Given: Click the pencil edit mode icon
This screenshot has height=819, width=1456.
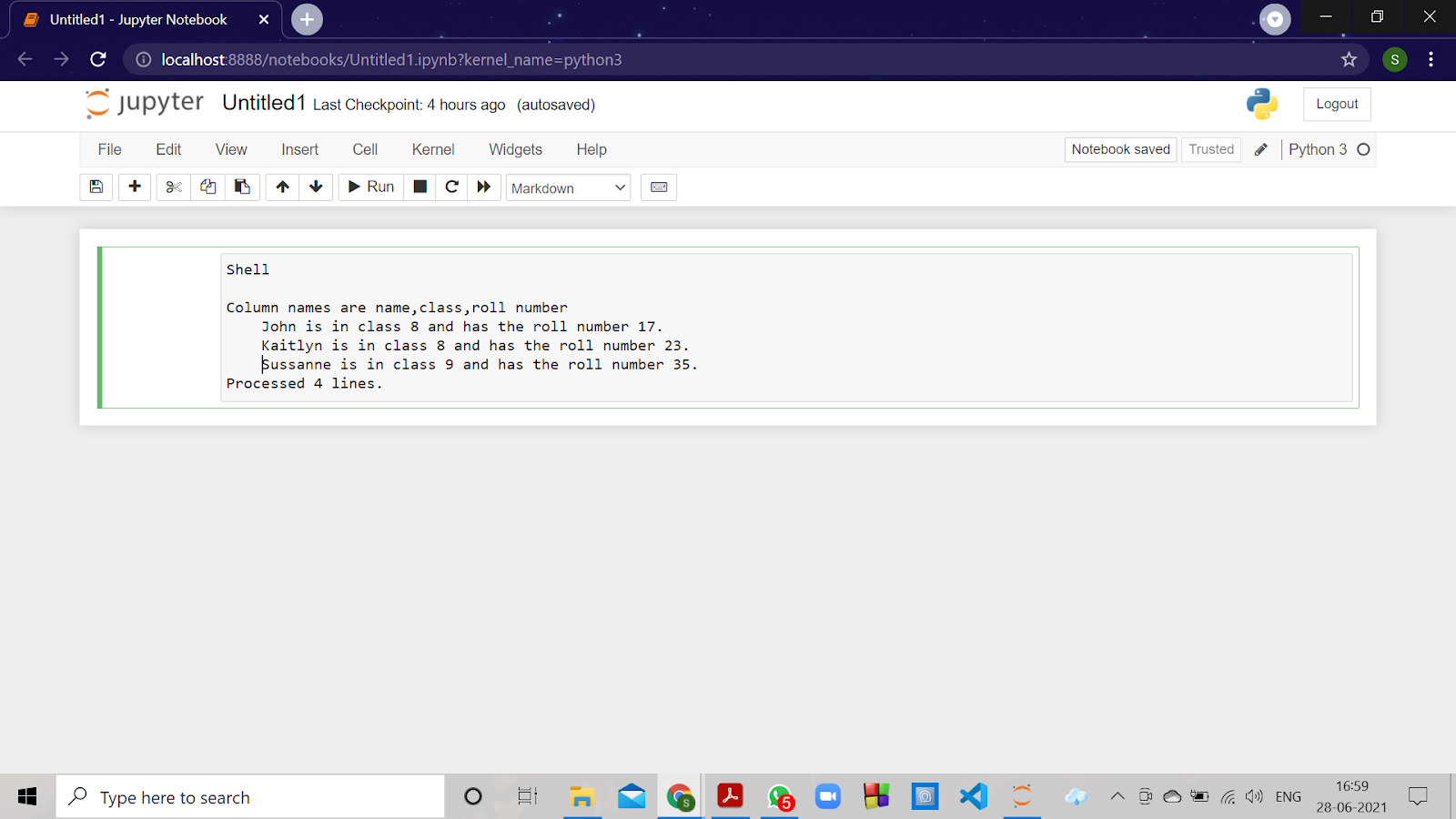Looking at the screenshot, I should coord(1260,149).
